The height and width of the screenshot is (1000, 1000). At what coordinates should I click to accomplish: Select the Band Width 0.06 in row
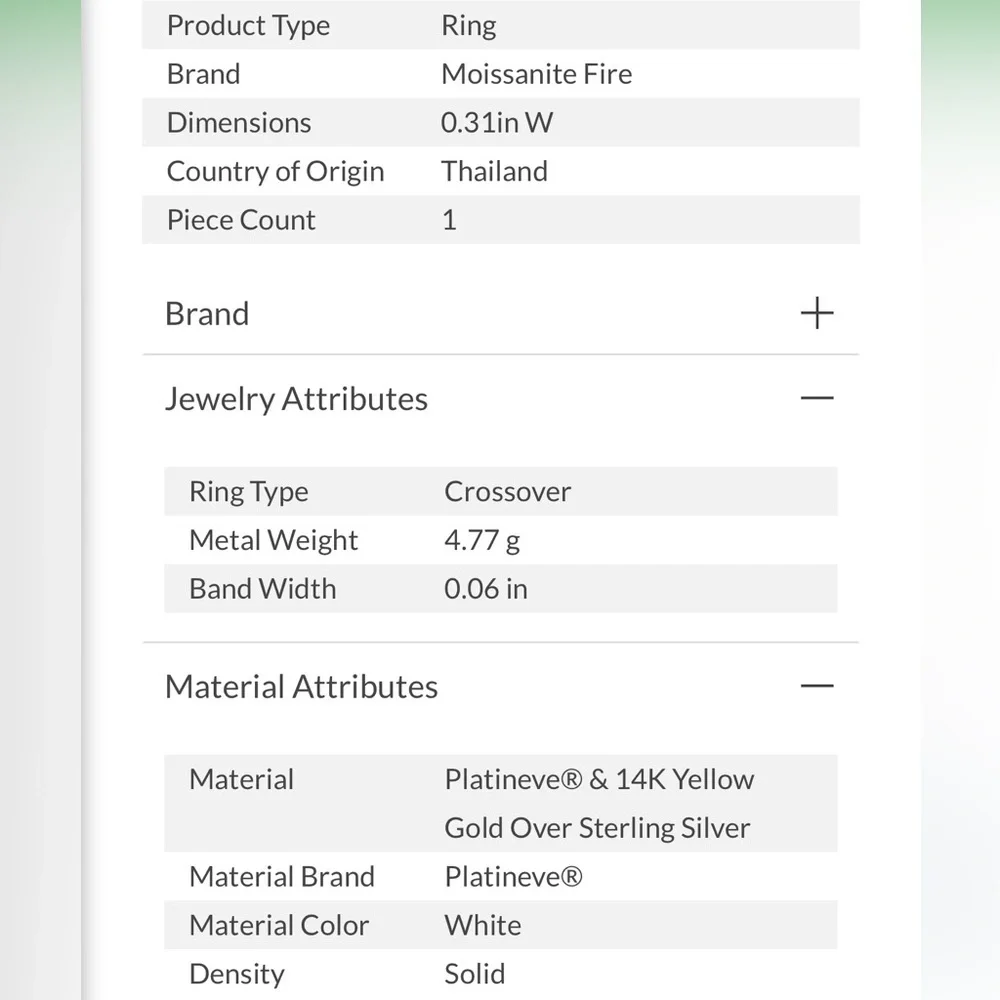[x=501, y=589]
